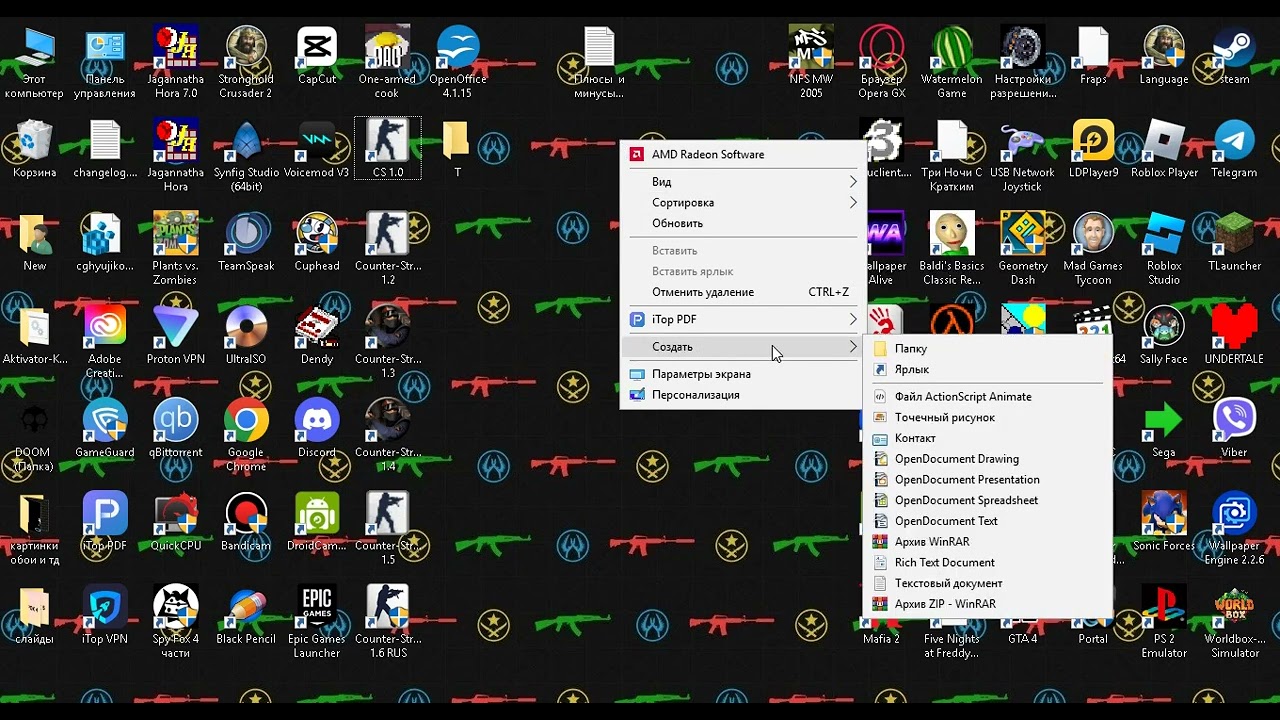Select Архив ZIP - WinRAR entry
The width and height of the screenshot is (1280, 720).
coord(987,604)
